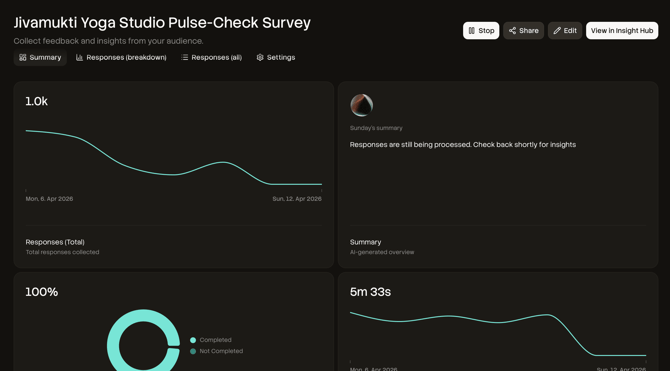Screen dimensions: 670x371
Task: Click the Summary card label
Action: click(x=365, y=242)
